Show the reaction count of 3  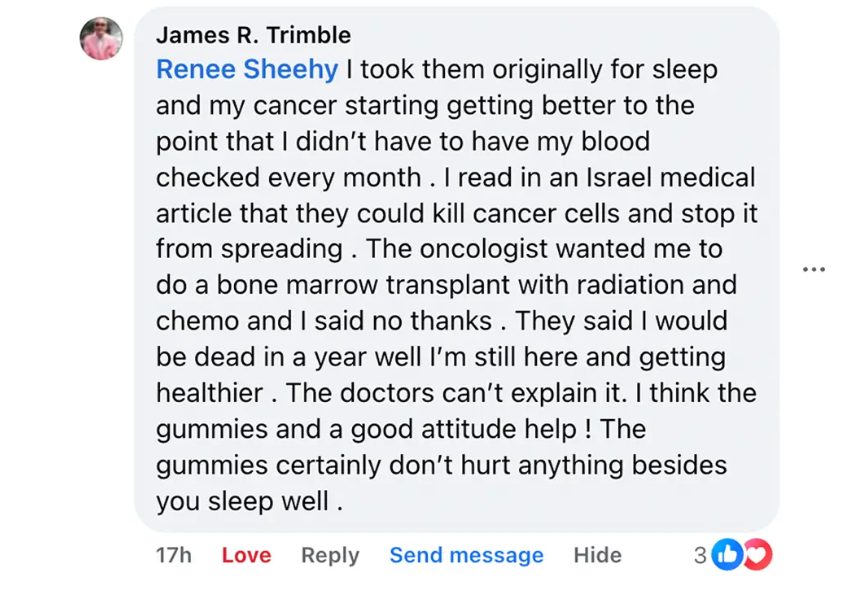[x=700, y=555]
